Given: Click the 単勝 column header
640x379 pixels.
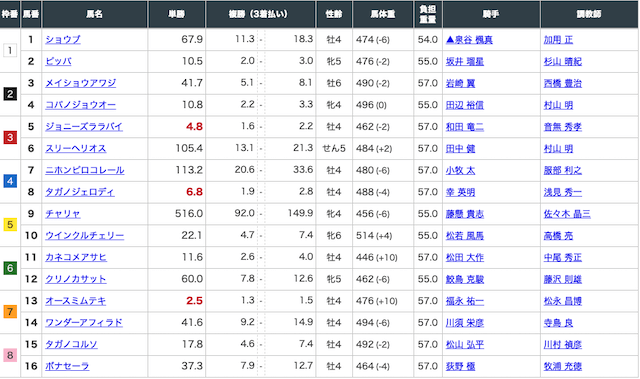Looking at the screenshot, I should [x=176, y=14].
